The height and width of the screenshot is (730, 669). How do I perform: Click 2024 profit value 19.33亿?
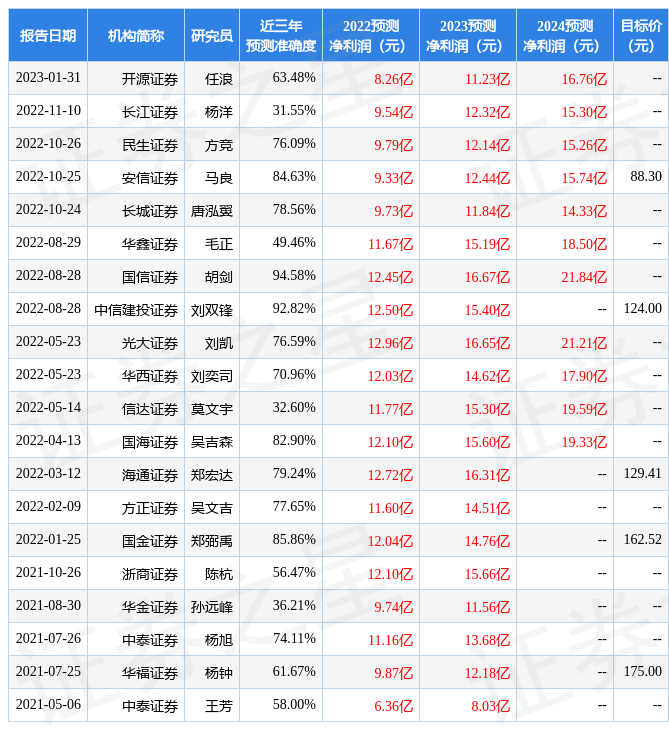tap(584, 442)
